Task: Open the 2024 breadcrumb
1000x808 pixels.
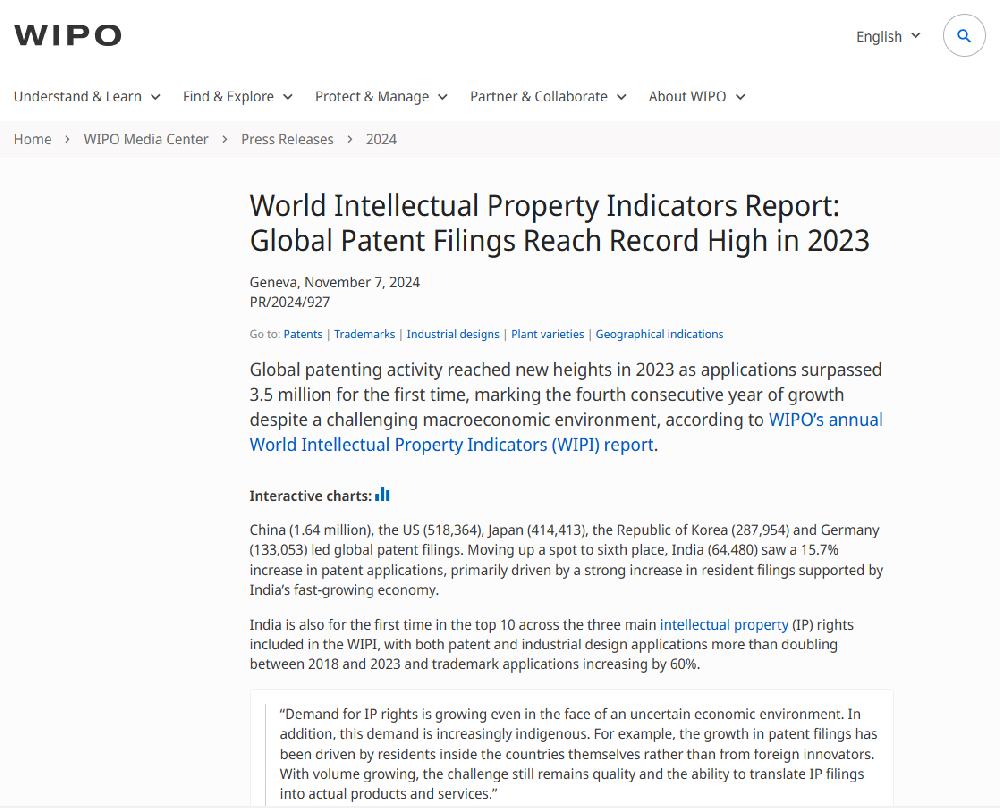Action: tap(381, 139)
